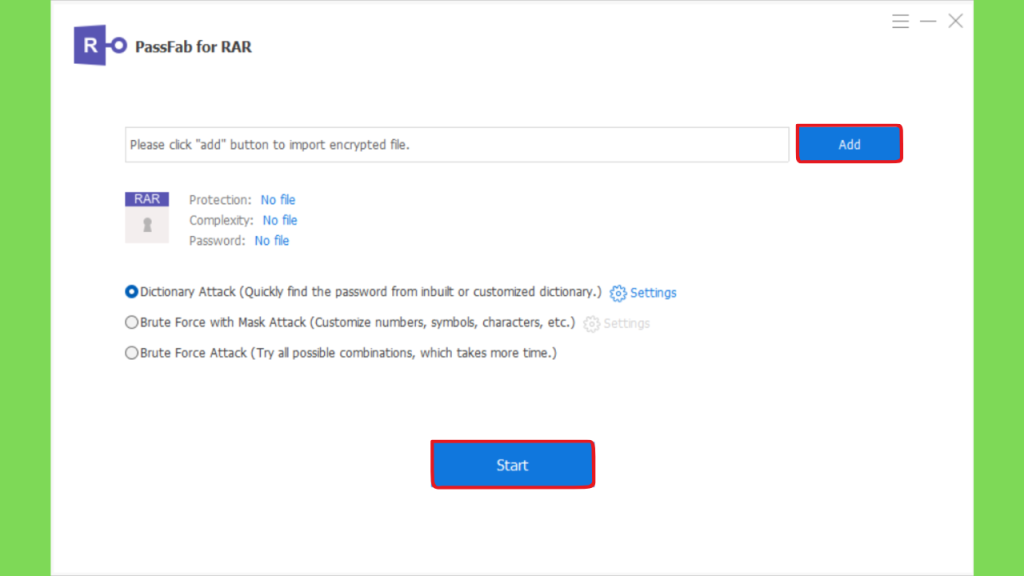Open the hamburger menu icon

tap(901, 22)
